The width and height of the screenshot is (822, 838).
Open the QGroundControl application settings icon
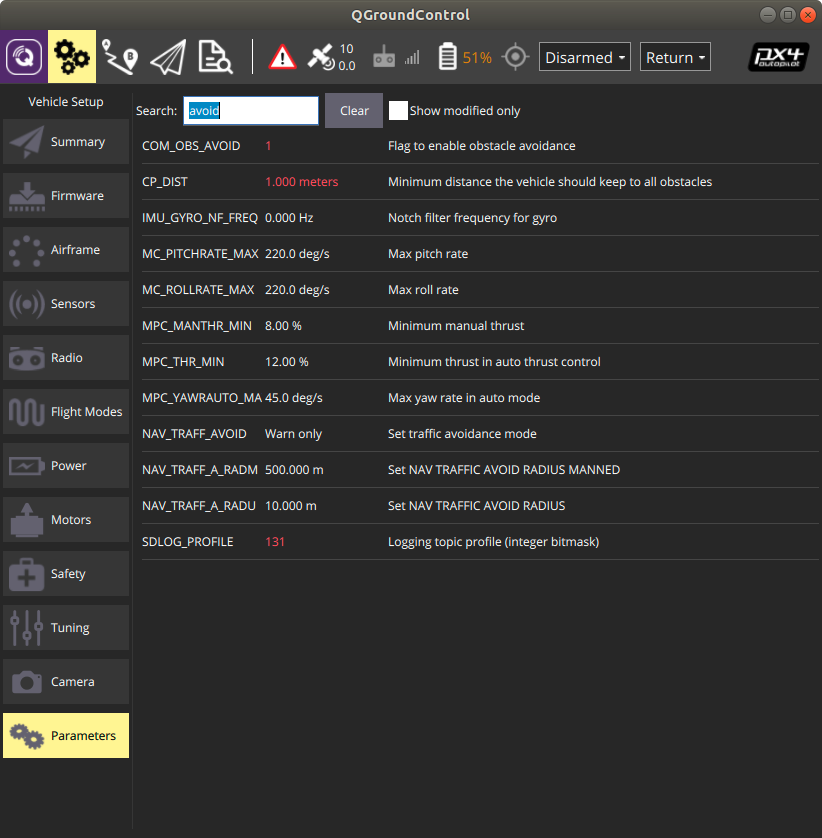[24, 57]
